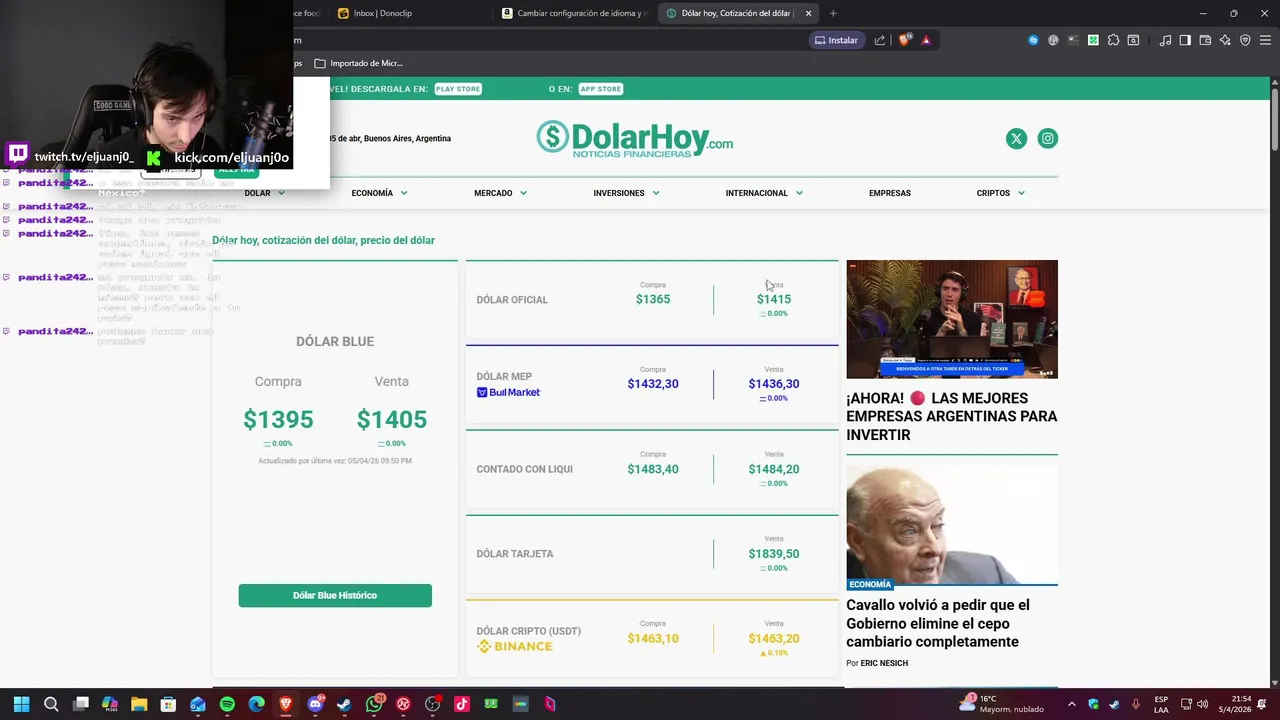The width and height of the screenshot is (1280, 720).
Task: Click the Dólar blue venta value $1405
Action: (x=392, y=420)
